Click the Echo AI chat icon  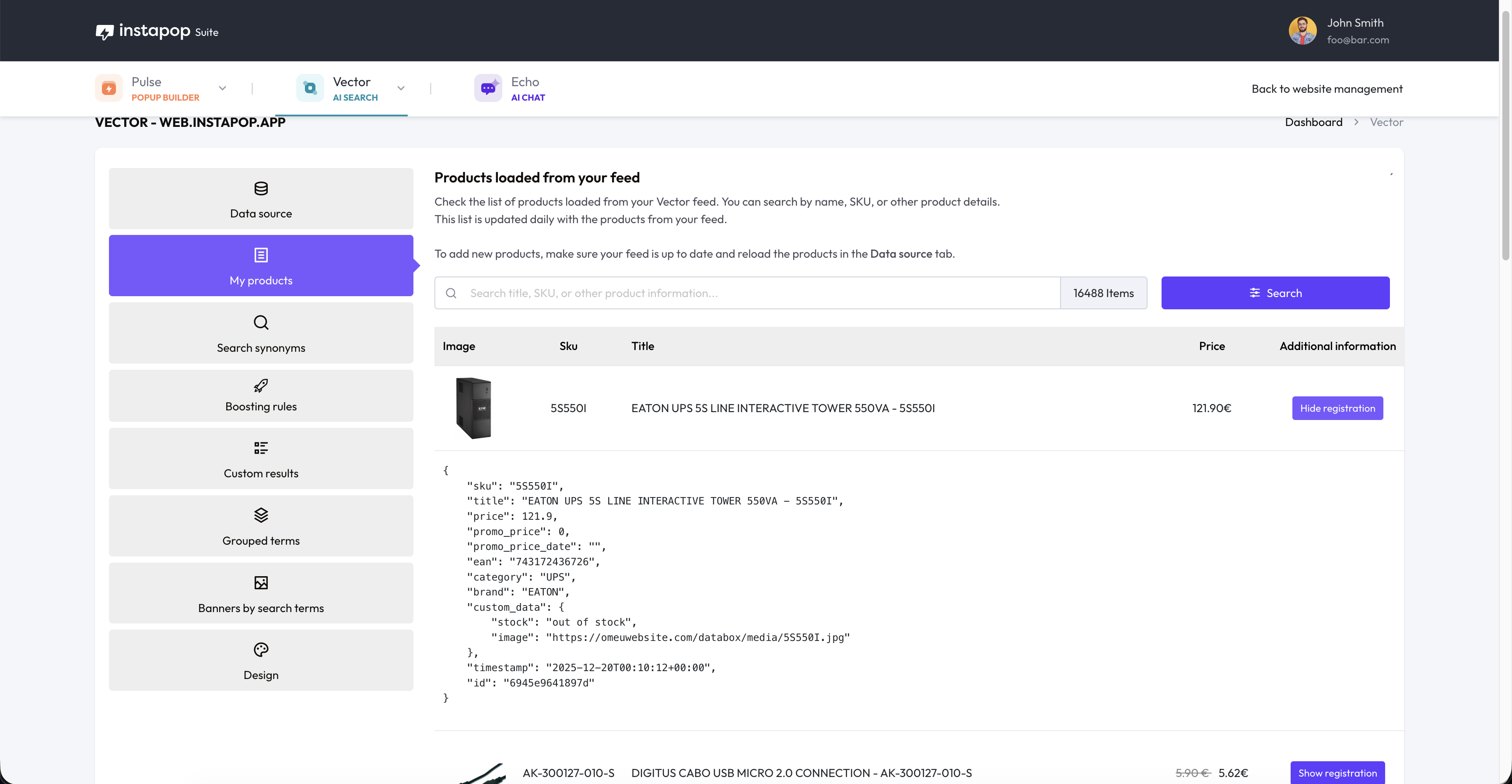[488, 89]
